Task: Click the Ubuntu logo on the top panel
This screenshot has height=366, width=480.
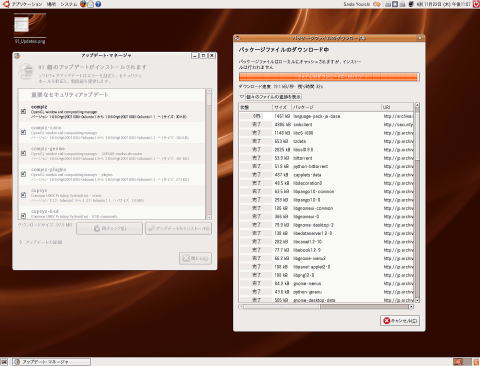Action: click(6, 4)
